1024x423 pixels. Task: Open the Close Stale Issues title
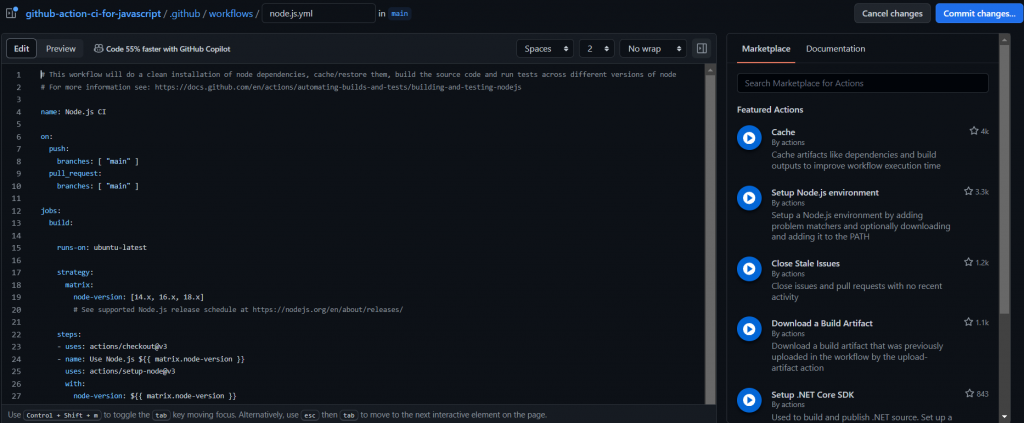[805, 263]
